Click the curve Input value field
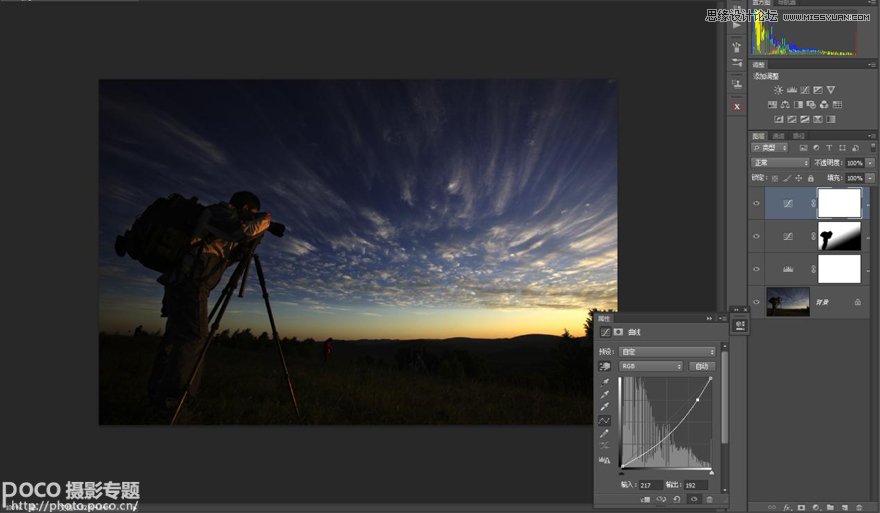 [x=650, y=485]
